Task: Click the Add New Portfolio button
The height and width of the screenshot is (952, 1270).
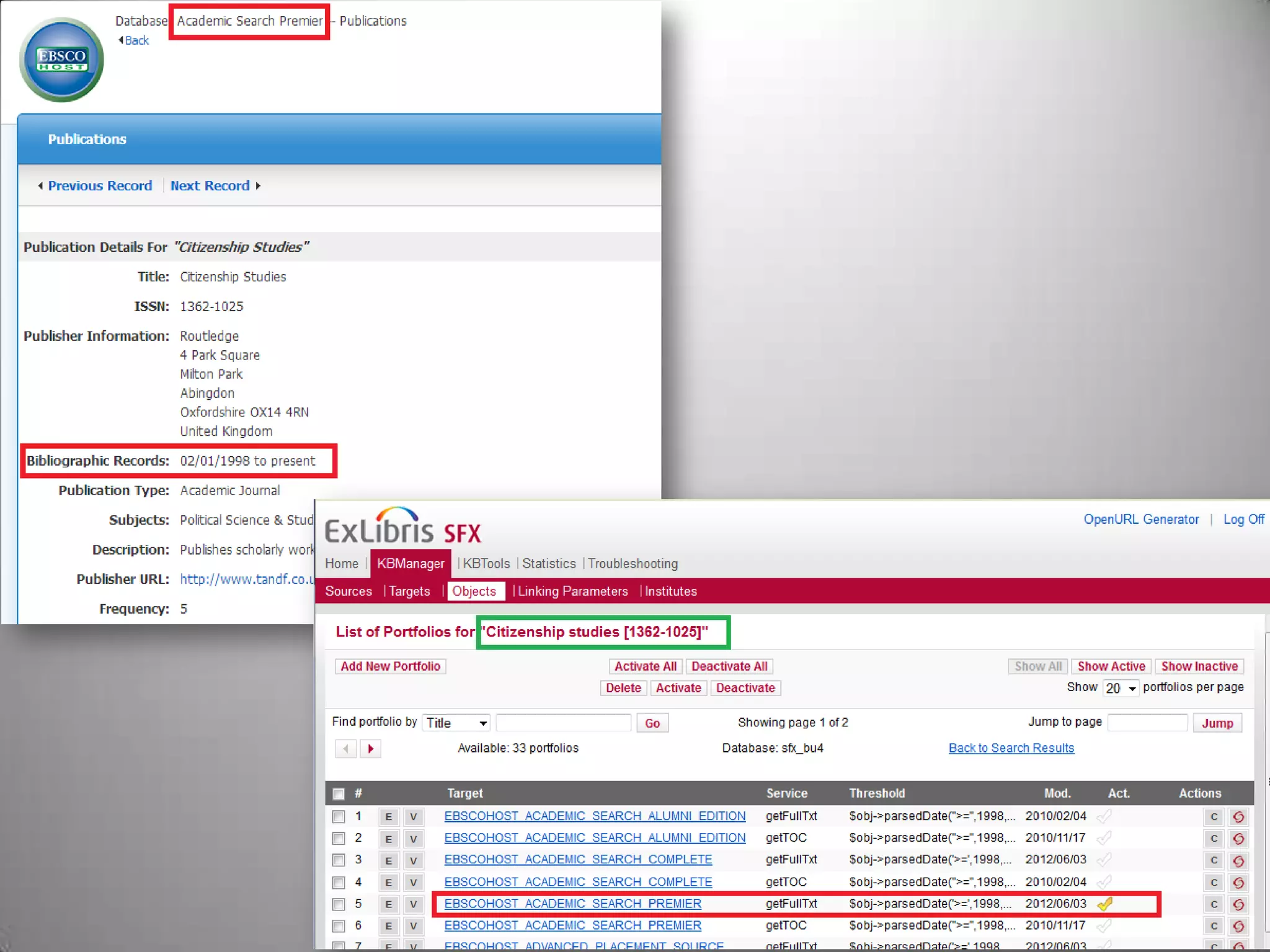Action: click(x=391, y=666)
